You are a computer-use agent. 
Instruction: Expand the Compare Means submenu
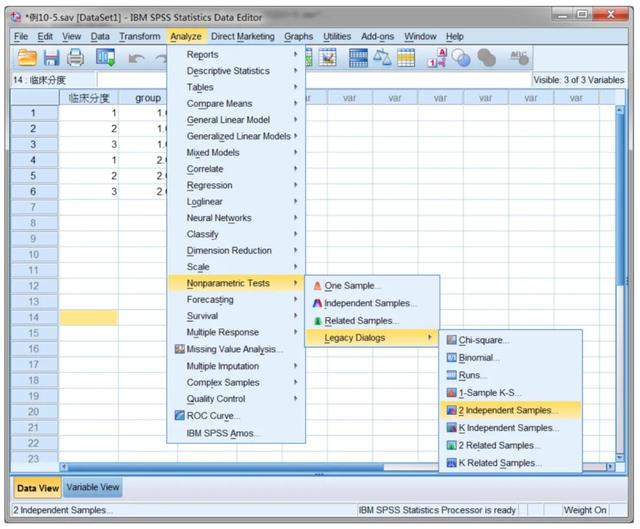pyautogui.click(x=236, y=103)
